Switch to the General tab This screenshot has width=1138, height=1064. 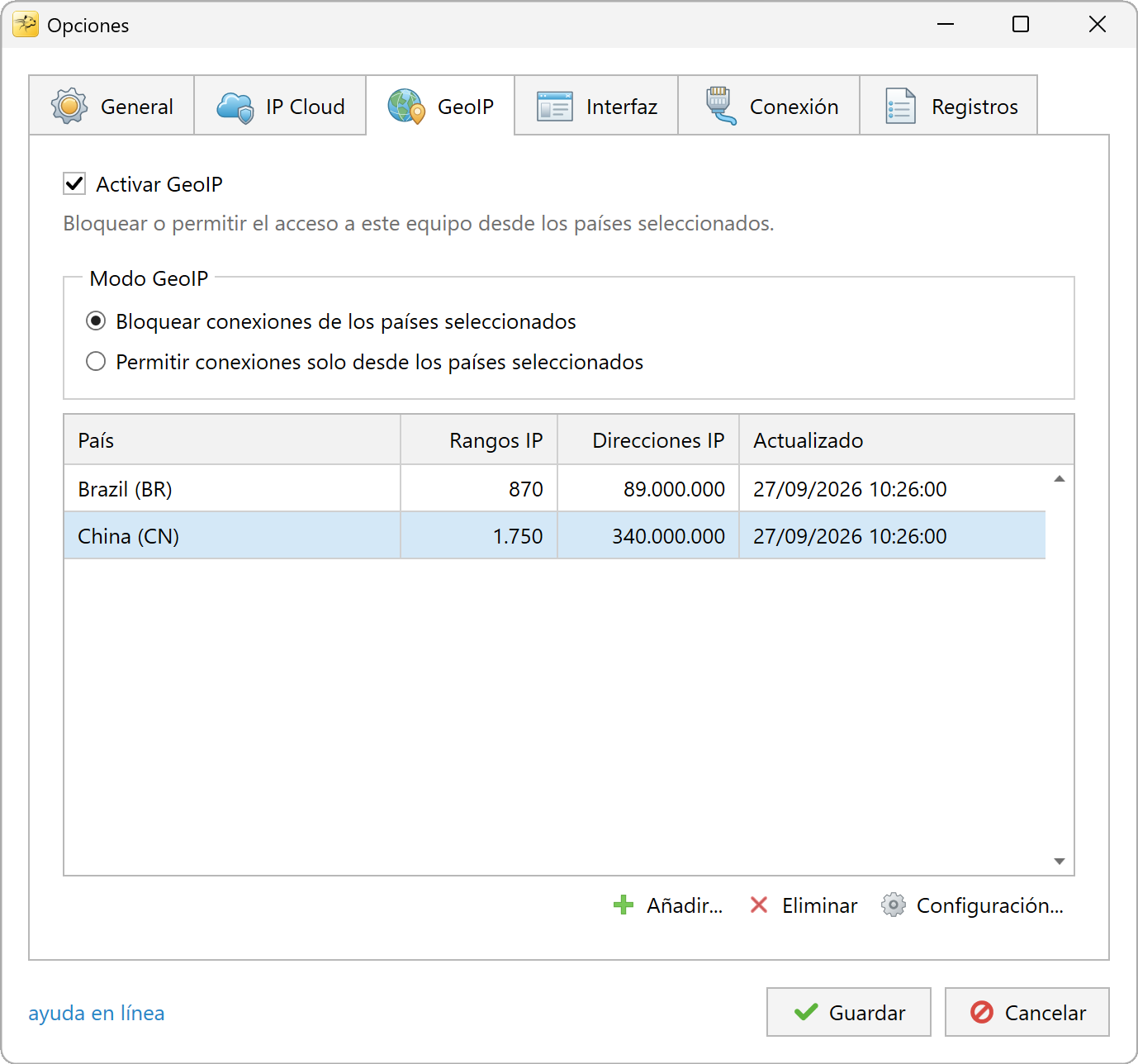111,106
